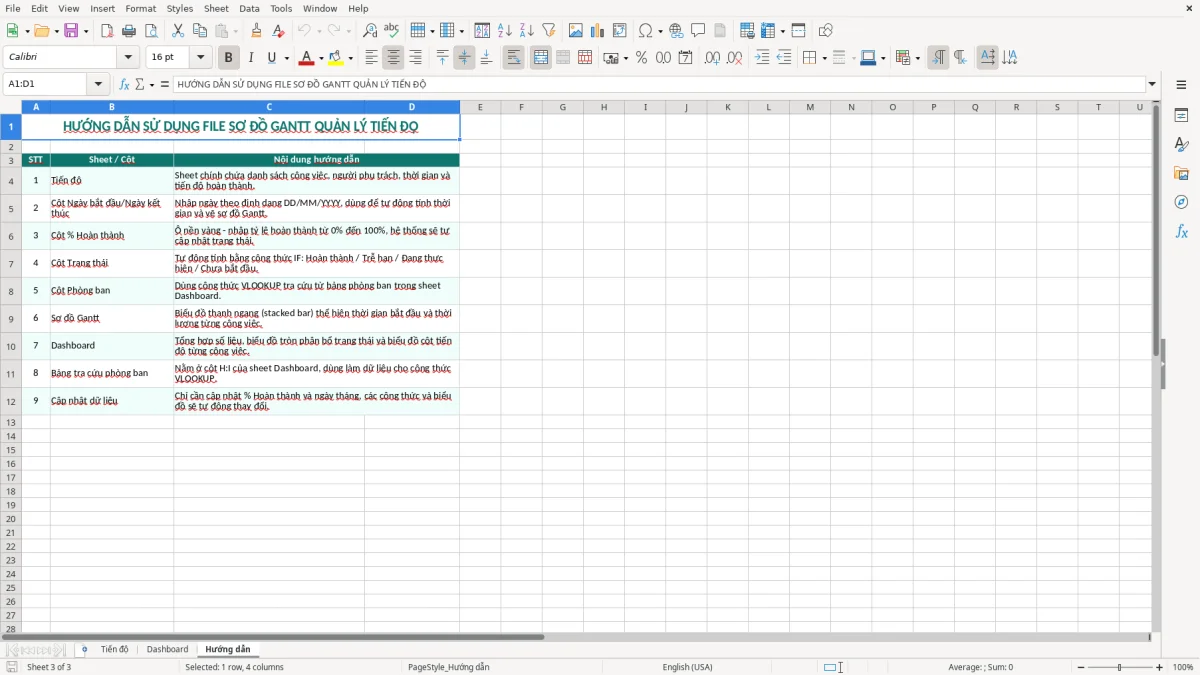Toggle Merge and Center Cells
The height and width of the screenshot is (675, 1200).
(540, 58)
